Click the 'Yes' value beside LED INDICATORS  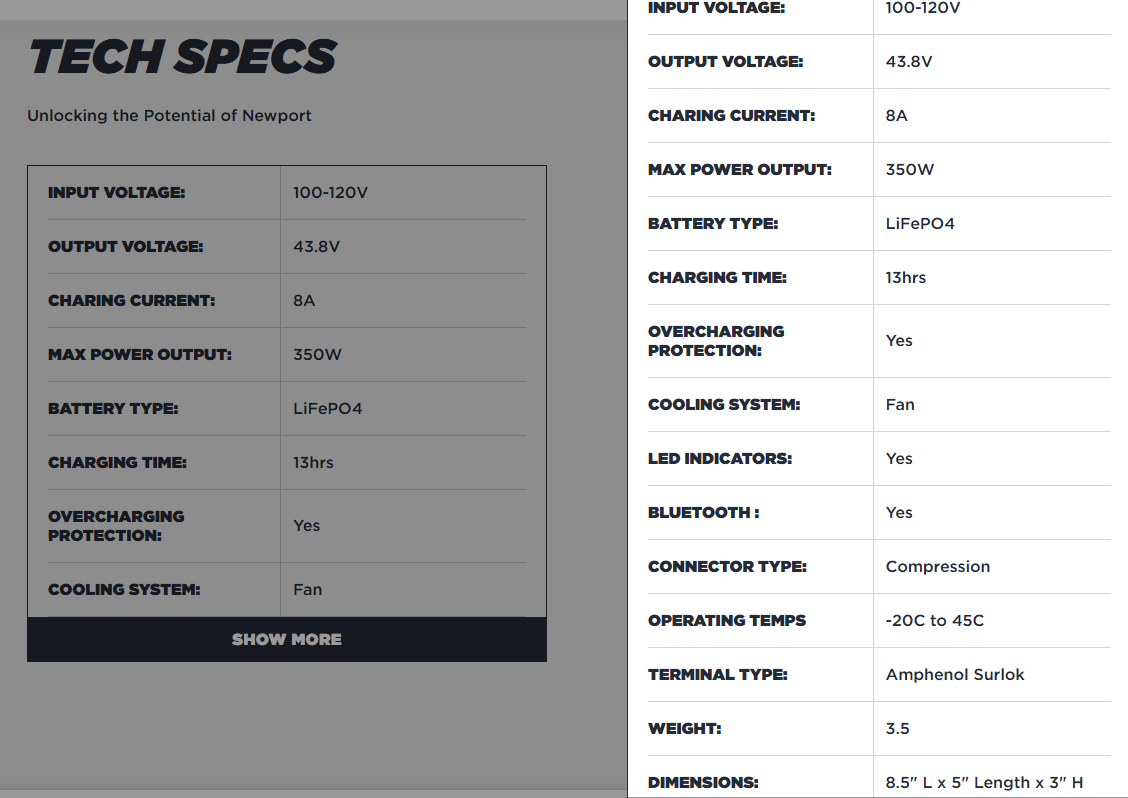(x=899, y=458)
